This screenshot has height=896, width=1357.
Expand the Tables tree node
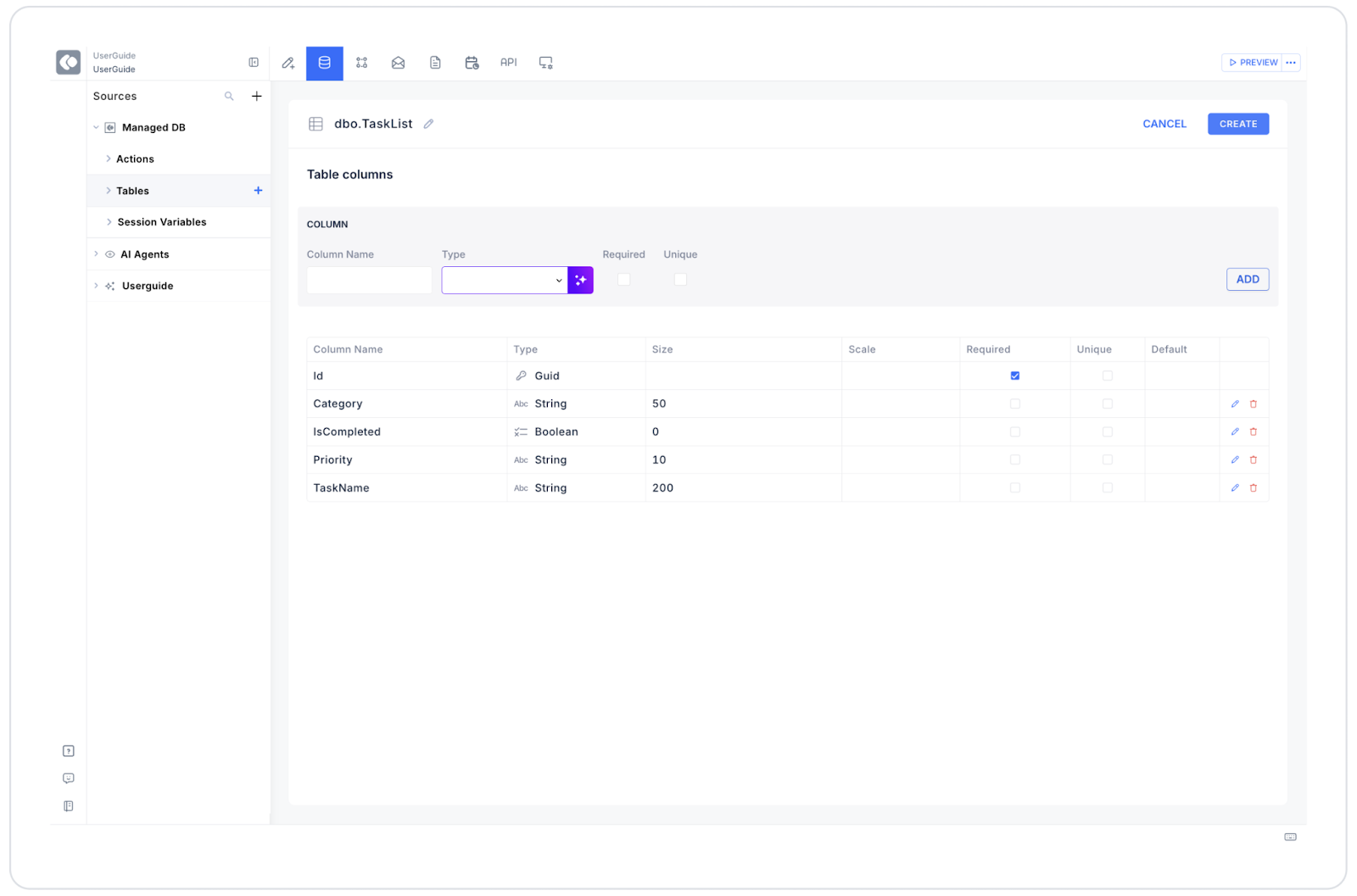click(109, 191)
